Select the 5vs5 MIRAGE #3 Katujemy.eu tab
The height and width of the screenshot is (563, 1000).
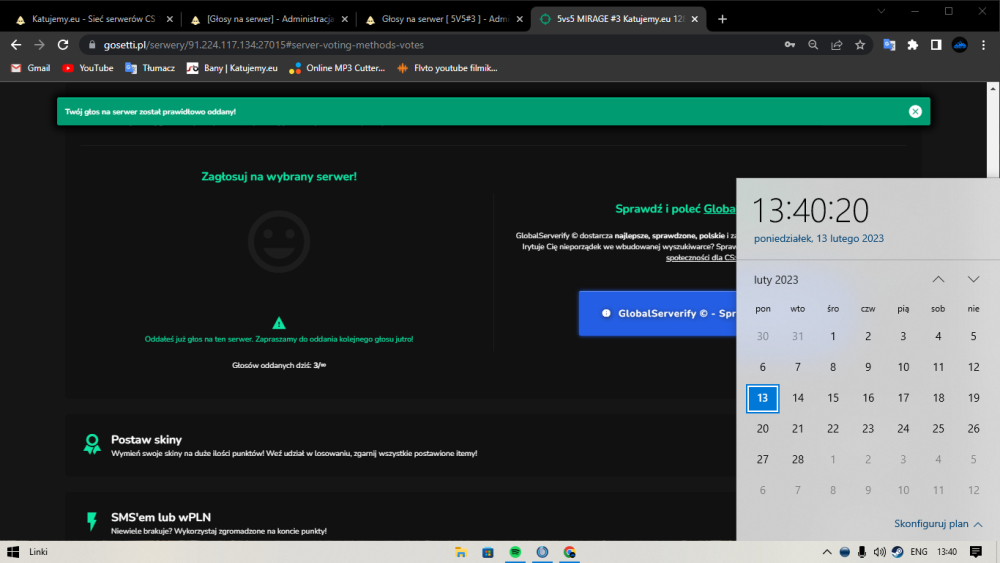click(x=619, y=19)
